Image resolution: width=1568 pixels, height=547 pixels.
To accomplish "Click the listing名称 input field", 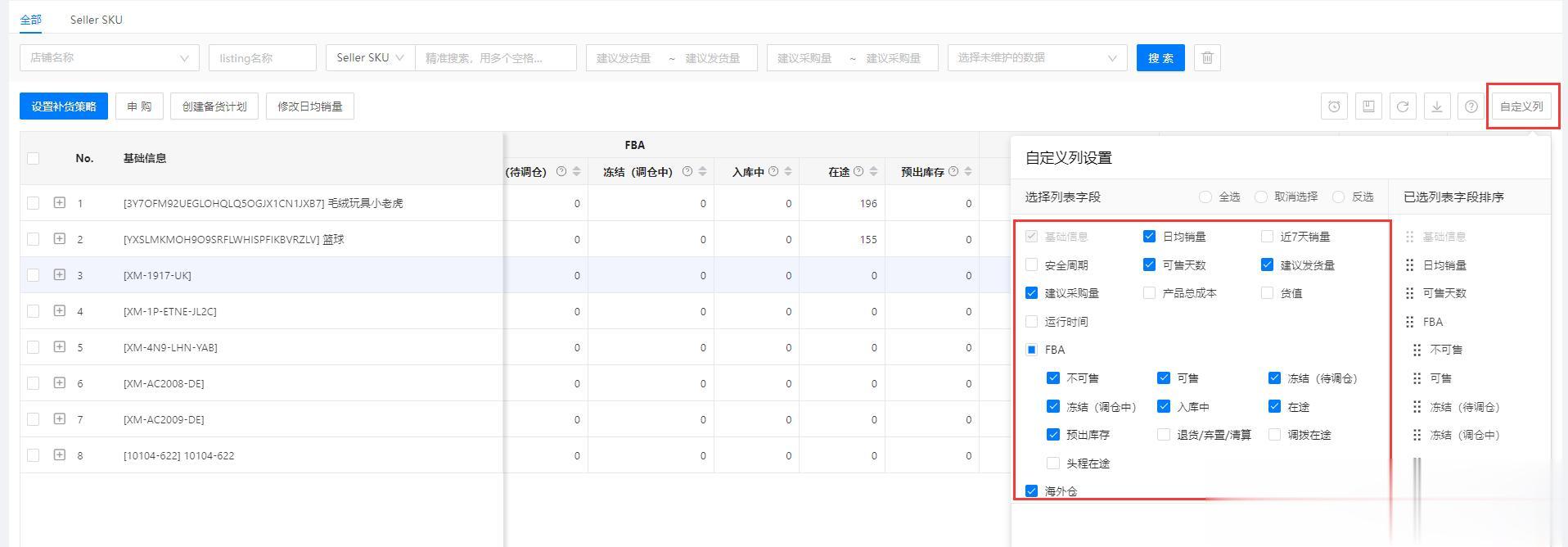I will 263,58.
